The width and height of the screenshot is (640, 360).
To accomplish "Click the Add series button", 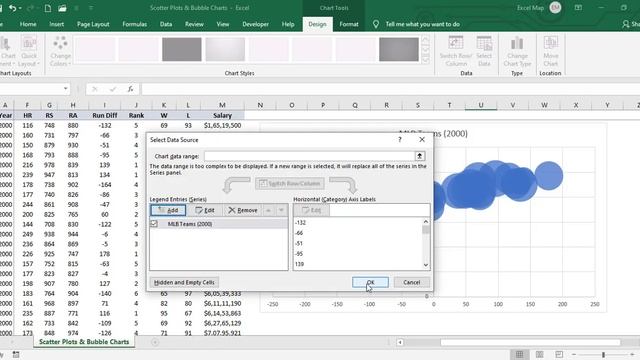I will point(168,210).
